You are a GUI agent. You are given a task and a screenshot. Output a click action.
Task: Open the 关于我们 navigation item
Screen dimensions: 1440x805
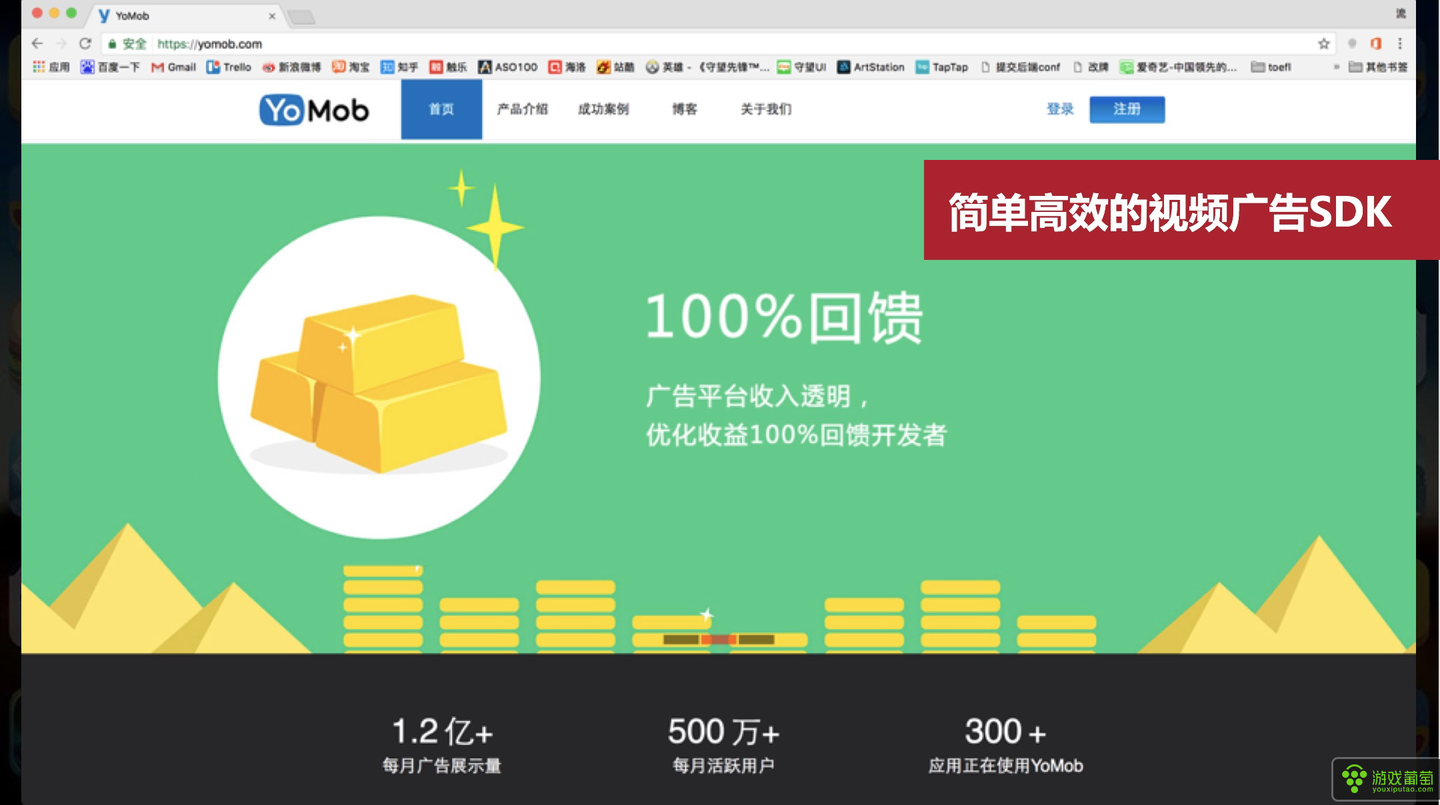(766, 109)
